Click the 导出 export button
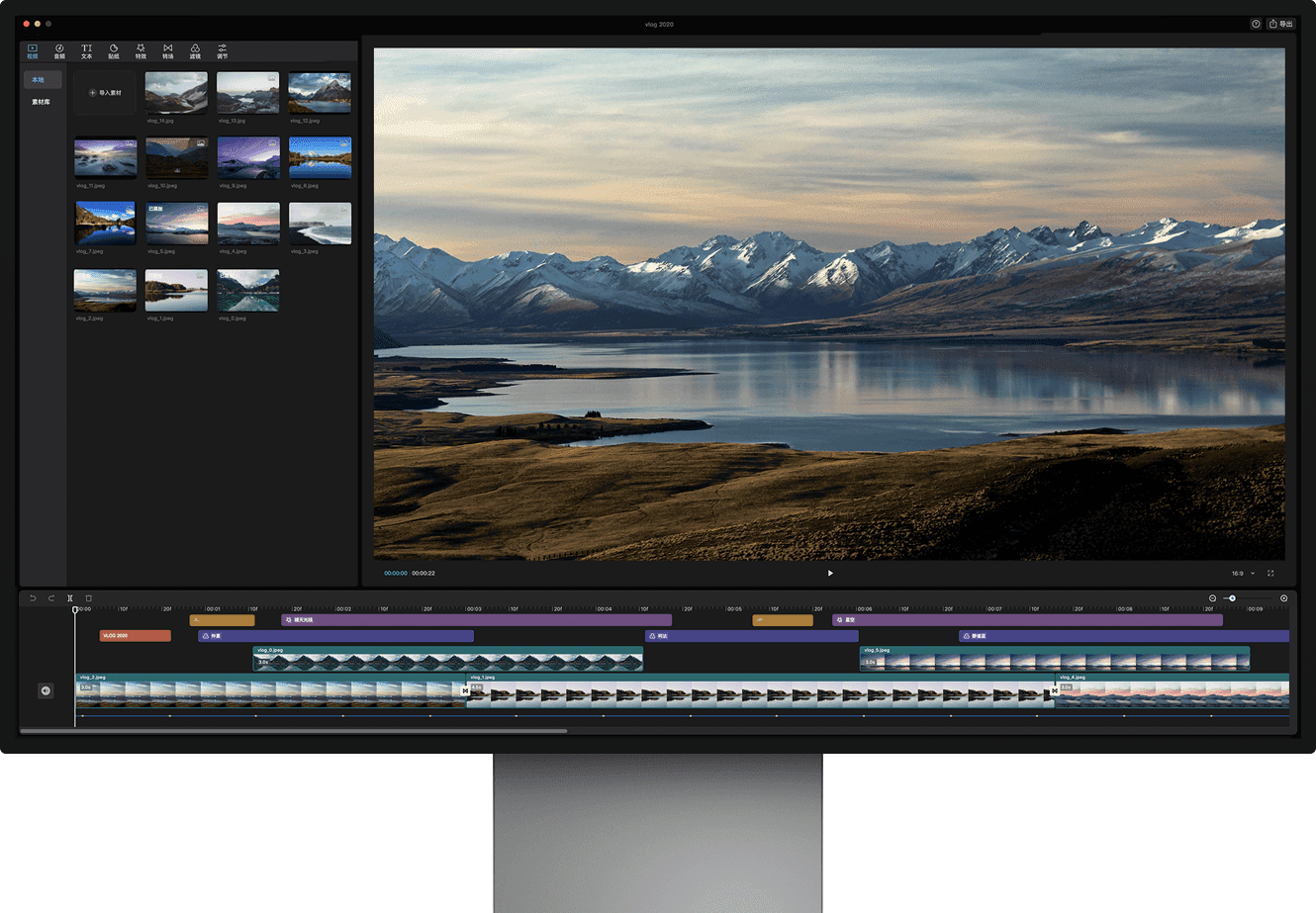The height and width of the screenshot is (913, 1316). [x=1281, y=24]
